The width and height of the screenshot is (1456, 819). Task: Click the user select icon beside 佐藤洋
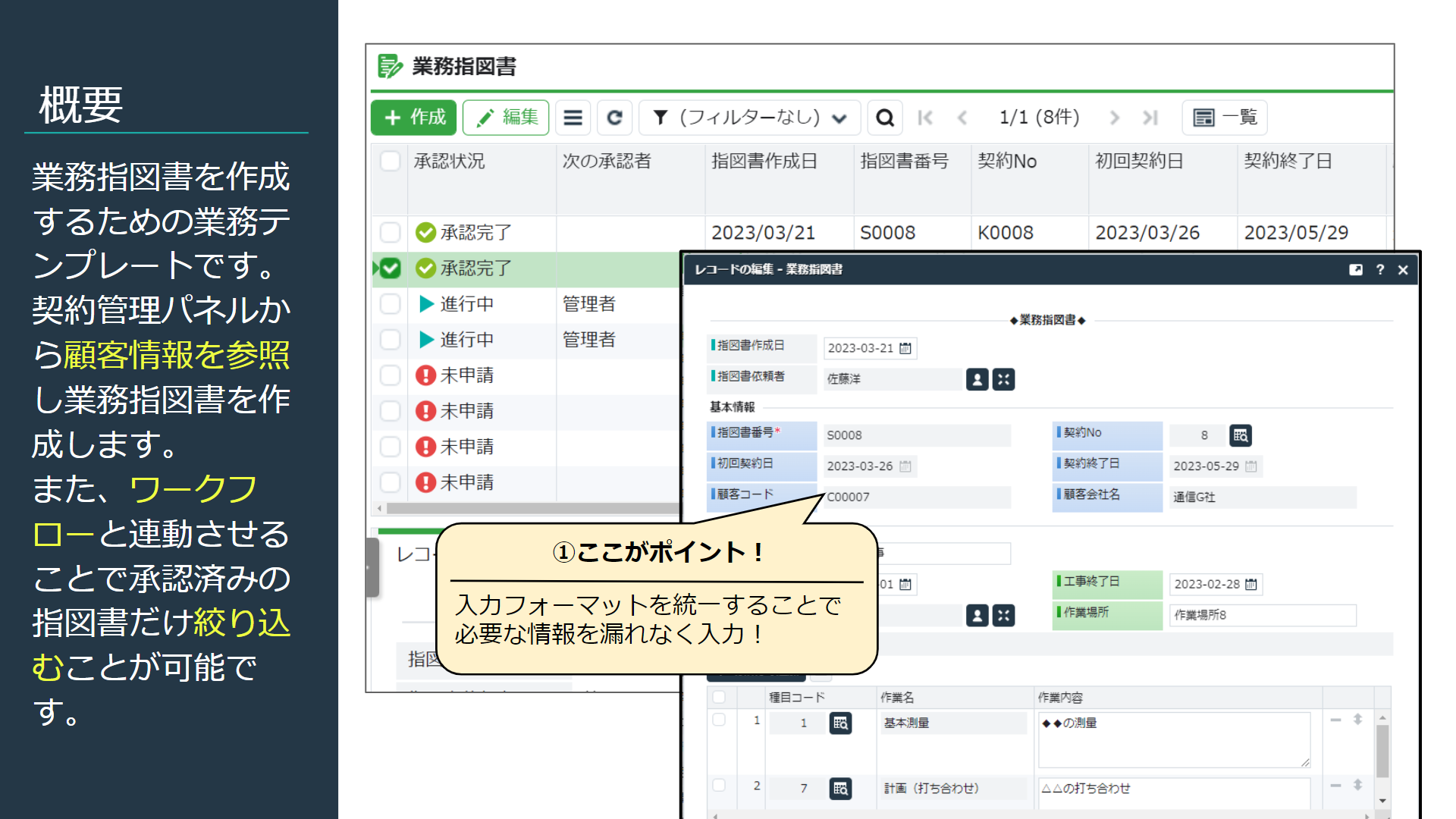coord(977,379)
